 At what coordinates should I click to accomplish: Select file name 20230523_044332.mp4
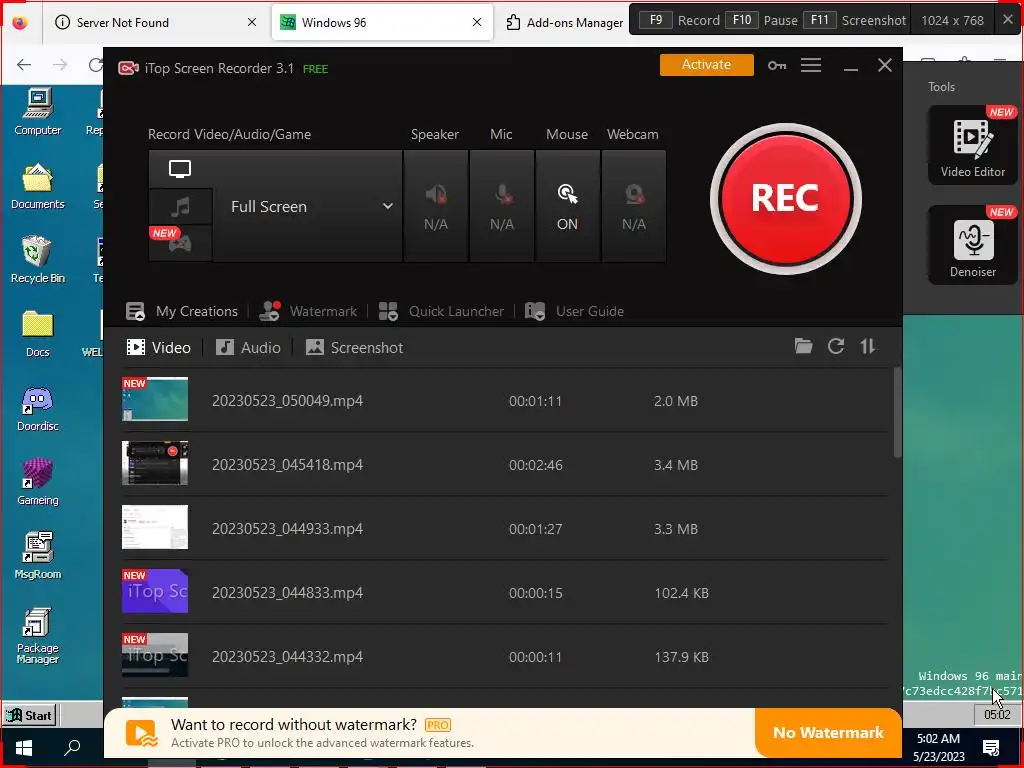[287, 657]
